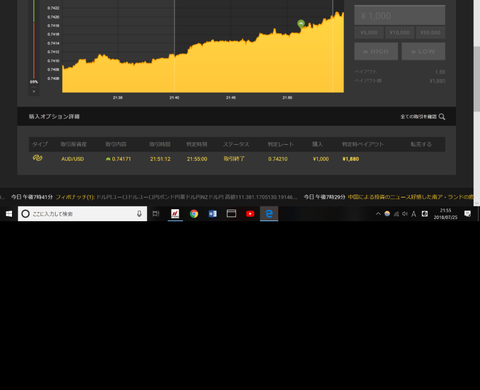Open Task View from taskbar

point(156,214)
